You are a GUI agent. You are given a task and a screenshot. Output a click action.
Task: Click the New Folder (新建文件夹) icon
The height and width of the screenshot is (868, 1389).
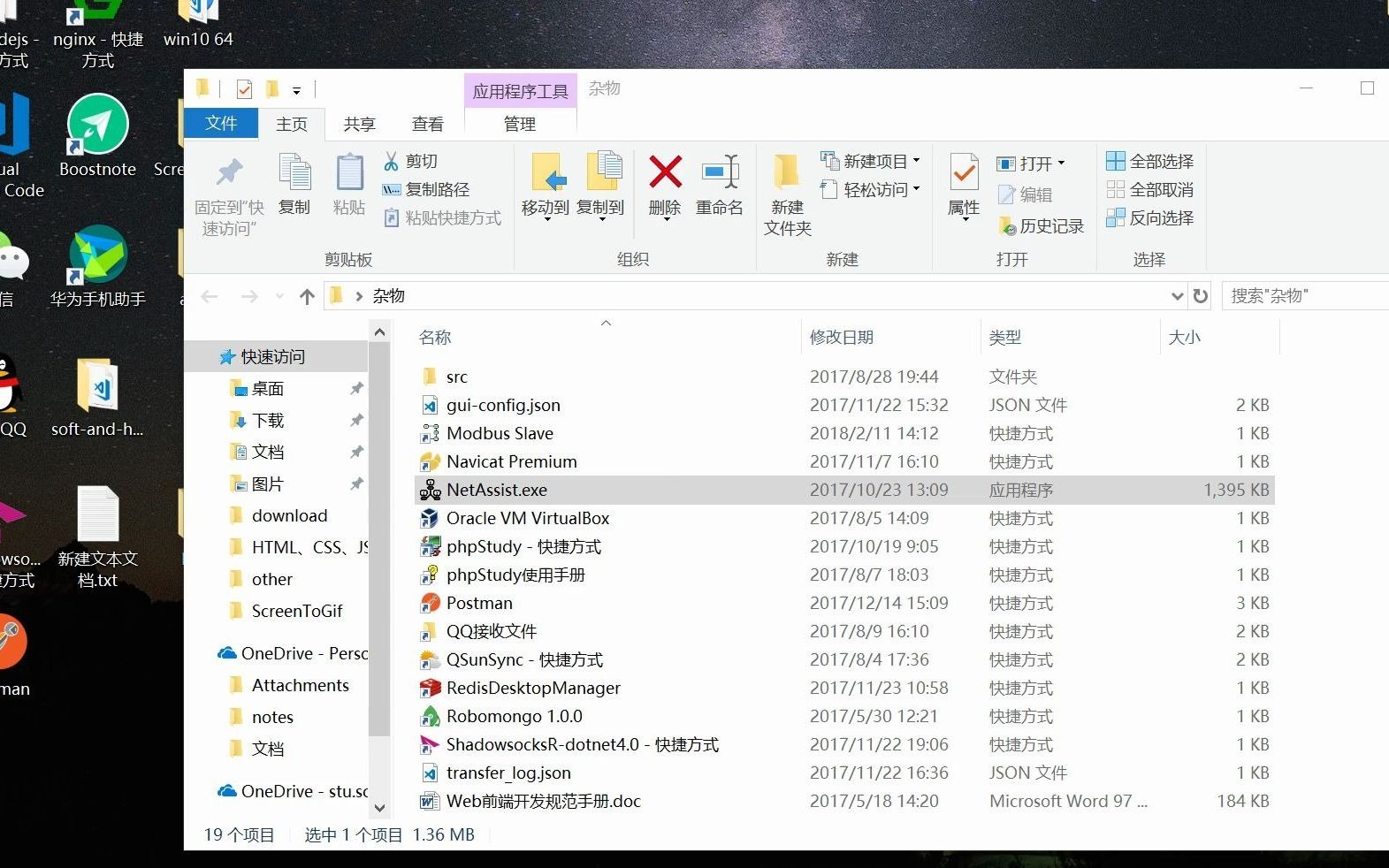click(x=786, y=171)
